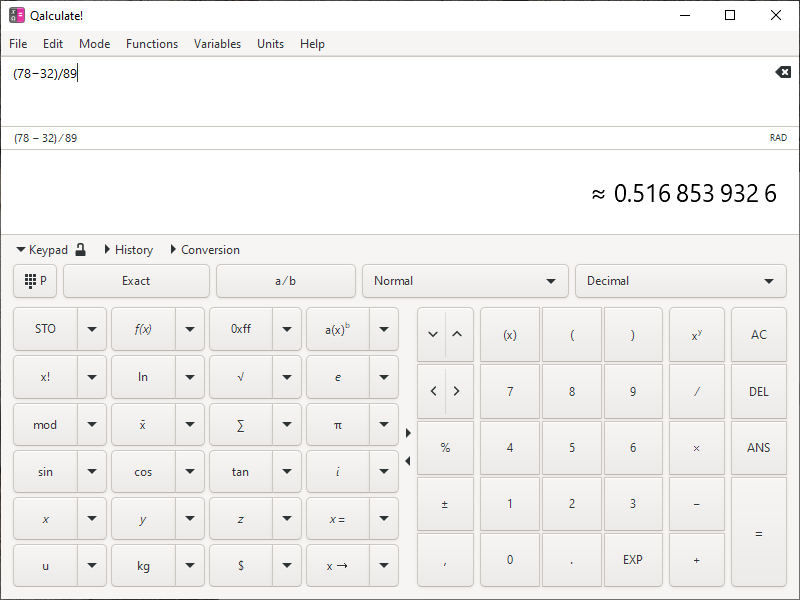
Task: Open the programming keypad grid button
Action: (x=35, y=281)
